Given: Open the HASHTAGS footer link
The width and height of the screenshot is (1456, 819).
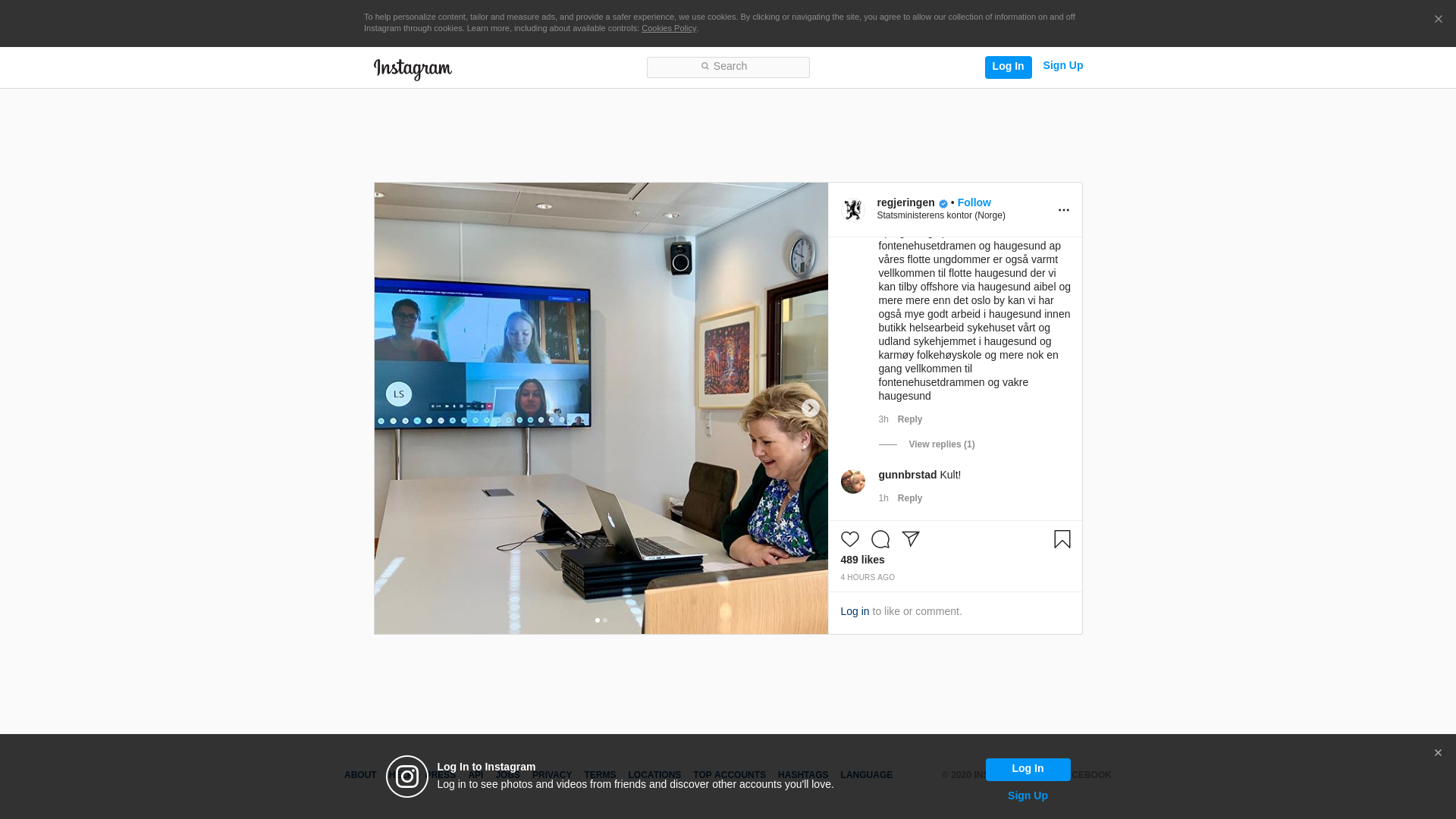Looking at the screenshot, I should coord(803,775).
